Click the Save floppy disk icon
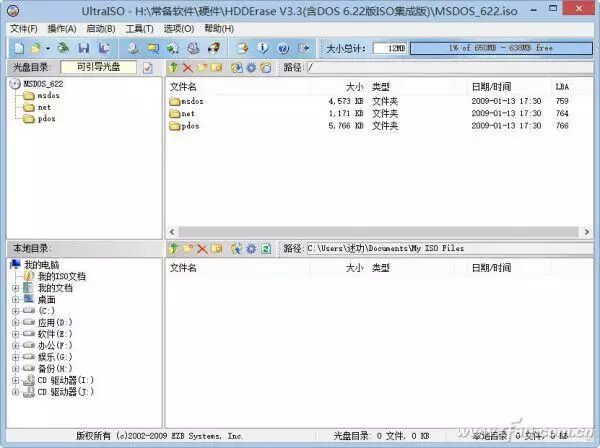600x448 pixels. point(84,48)
